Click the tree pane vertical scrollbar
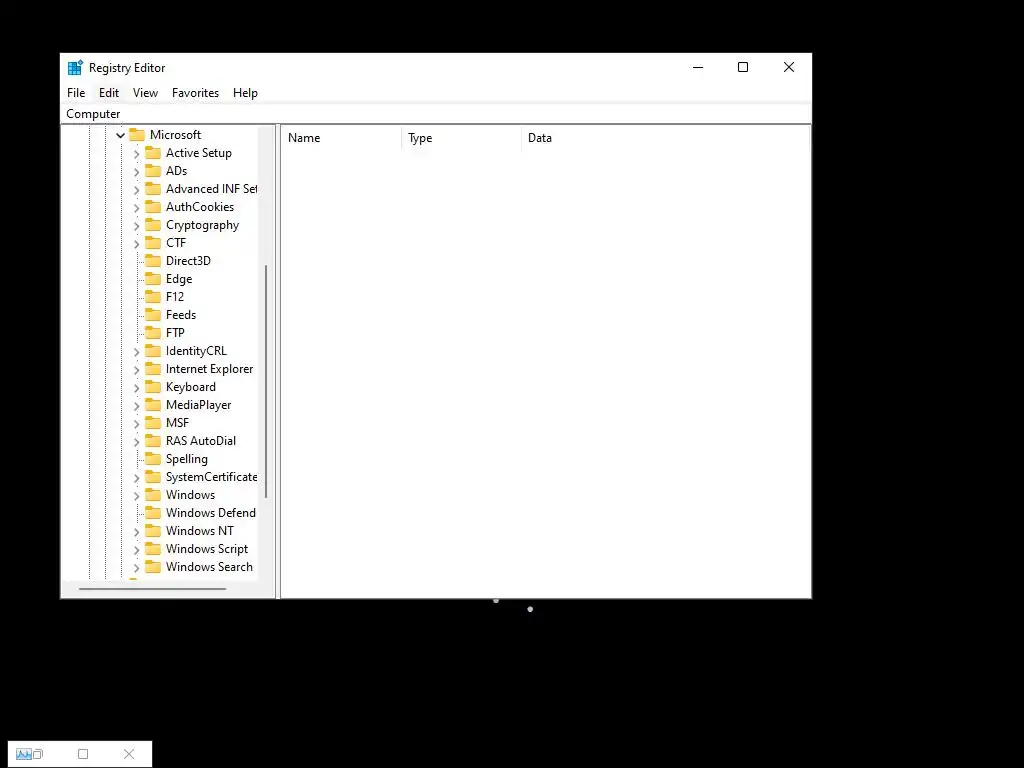The width and height of the screenshot is (1024, 768). pyautogui.click(x=266, y=381)
